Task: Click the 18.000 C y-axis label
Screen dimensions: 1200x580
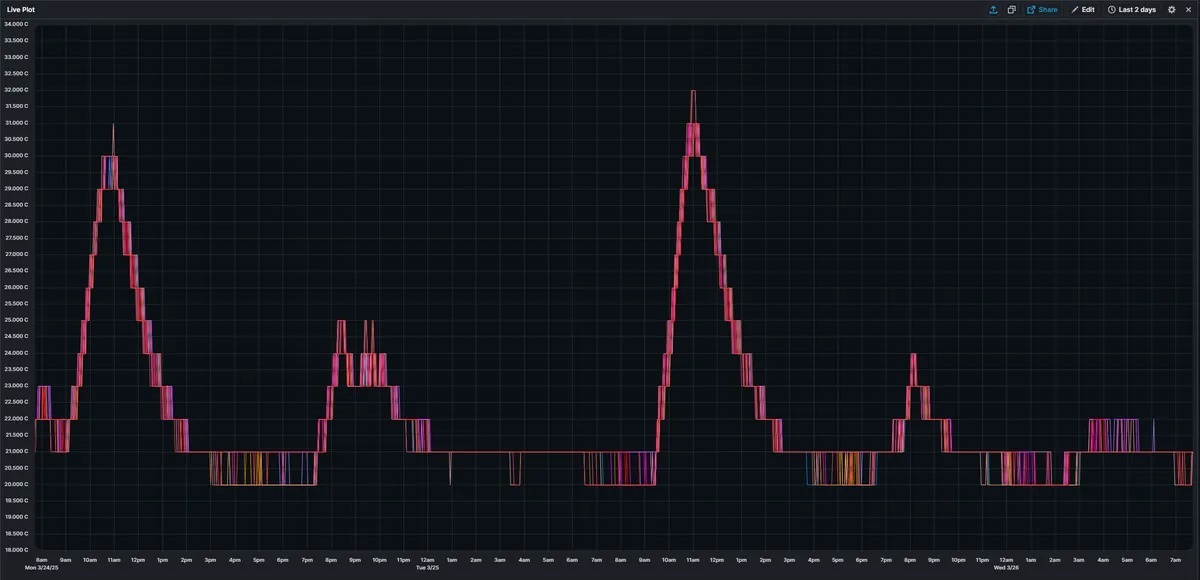Action: coord(15,550)
